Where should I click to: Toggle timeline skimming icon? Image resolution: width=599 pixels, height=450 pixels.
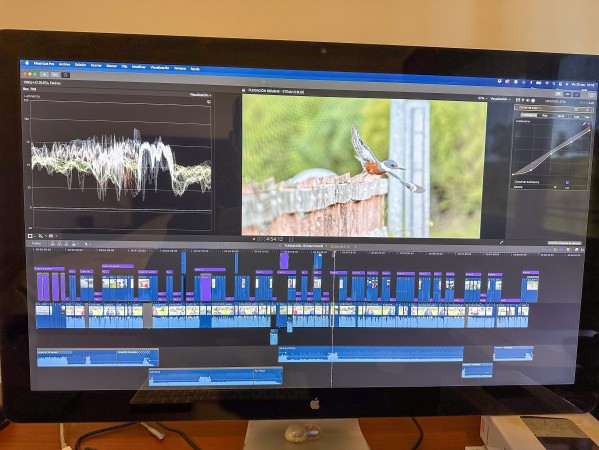pos(544,249)
